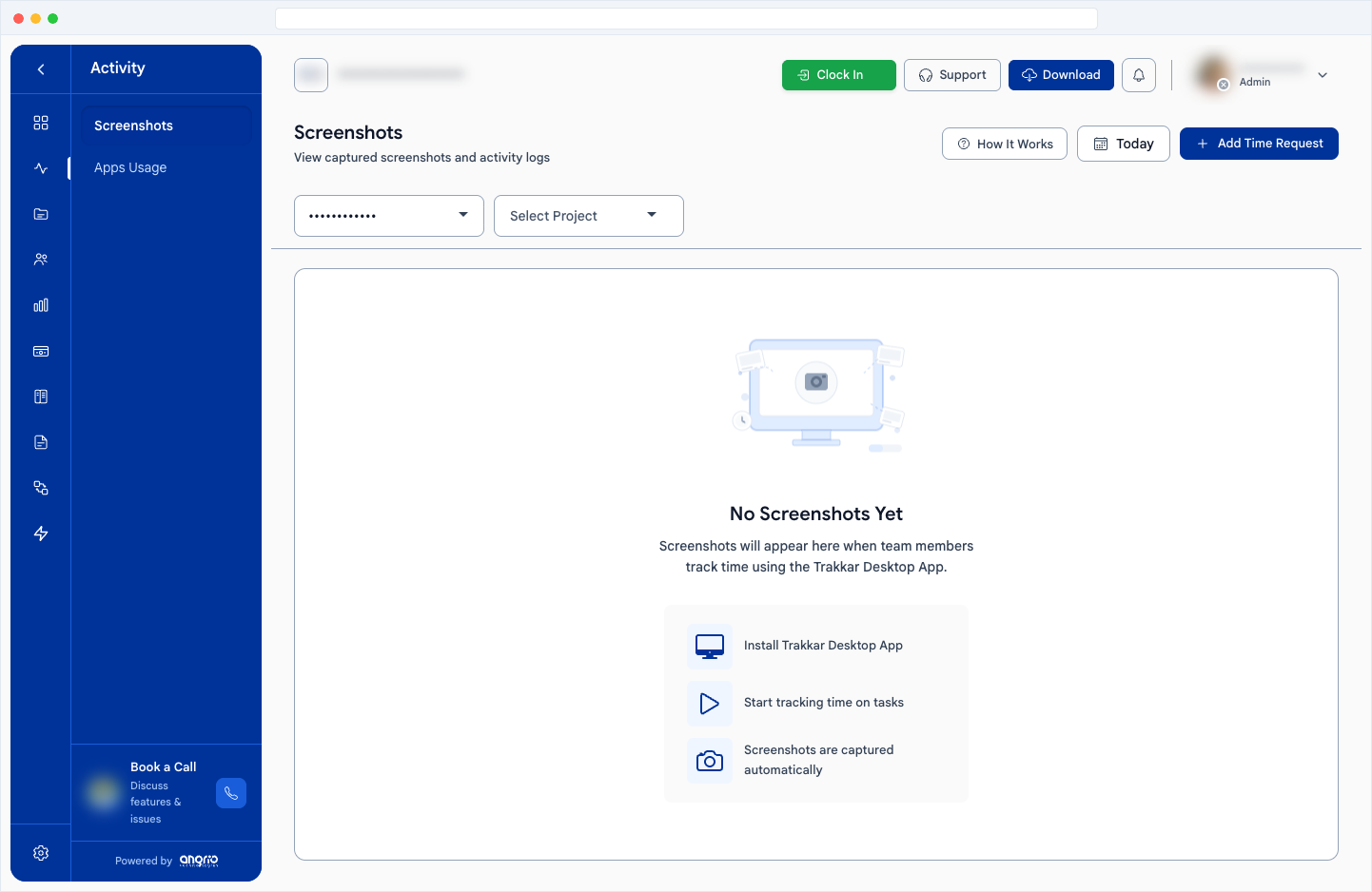1372x892 pixels.
Task: Switch to Apps Usage in sidebar
Action: click(130, 167)
